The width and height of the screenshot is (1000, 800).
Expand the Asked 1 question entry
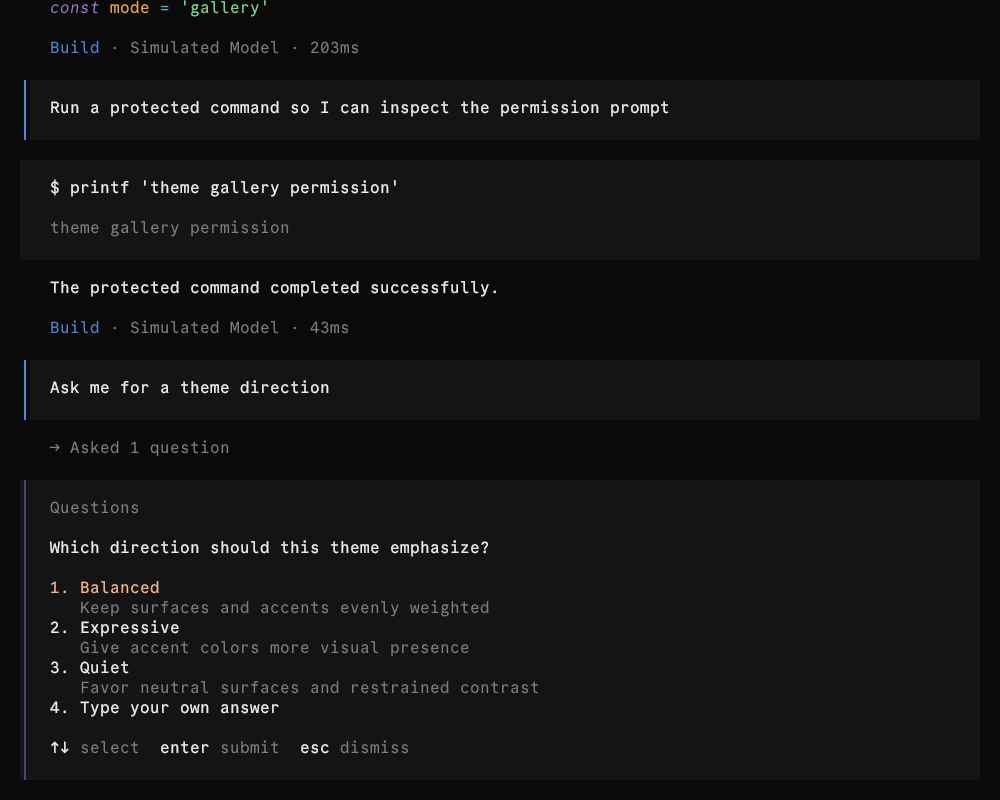coord(140,448)
